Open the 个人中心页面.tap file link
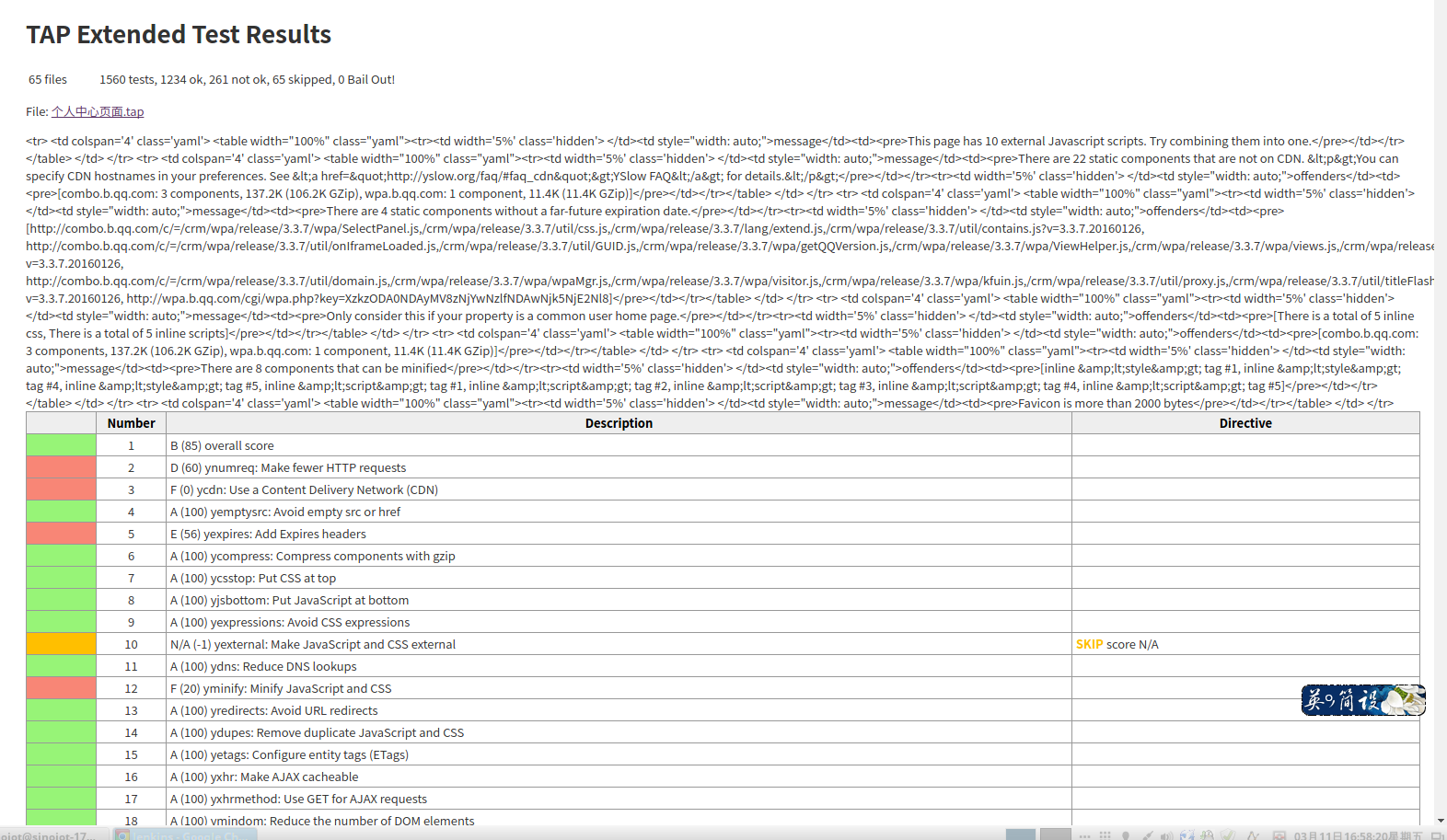1447x840 pixels. pyautogui.click(x=98, y=111)
